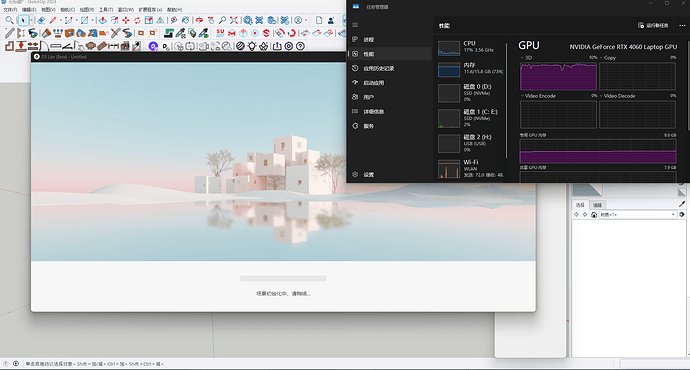This screenshot has height=370, width=690.
Task: Select the red Rotate tool
Action: click(x=137, y=20)
